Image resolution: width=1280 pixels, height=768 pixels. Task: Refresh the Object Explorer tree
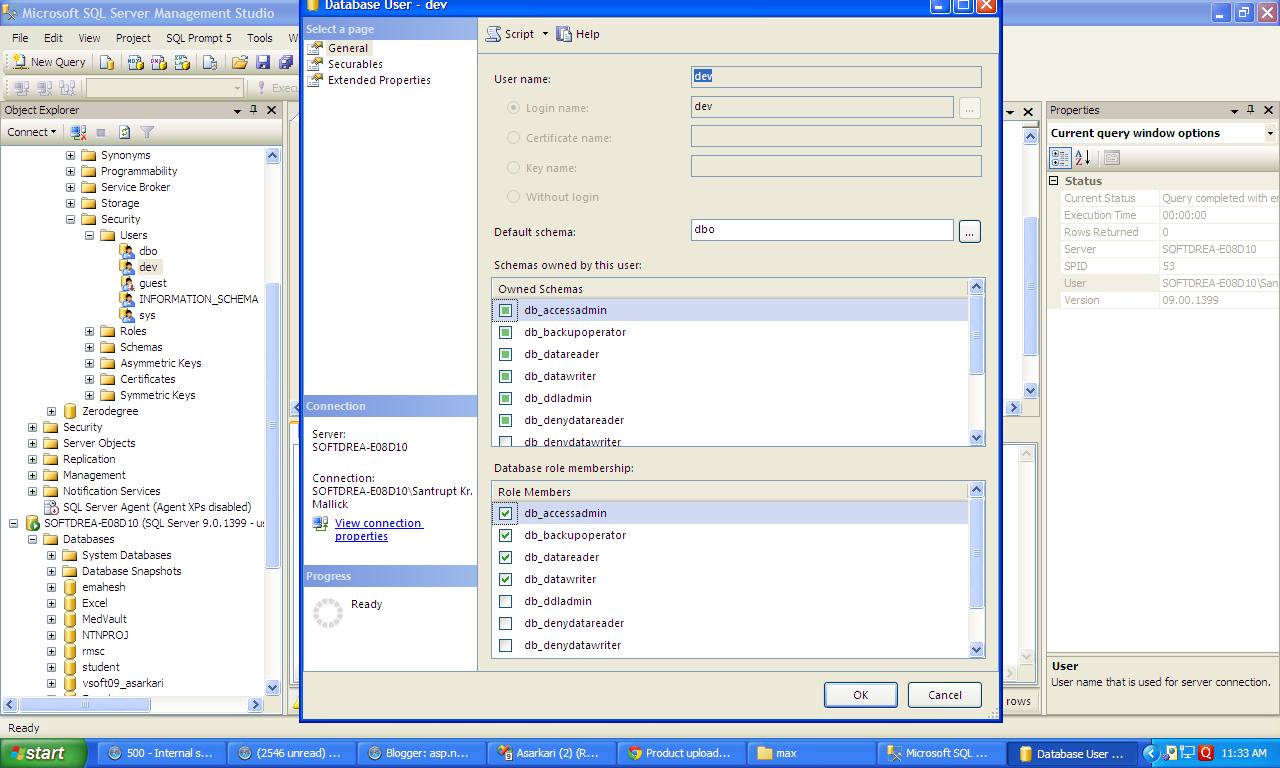pos(125,132)
